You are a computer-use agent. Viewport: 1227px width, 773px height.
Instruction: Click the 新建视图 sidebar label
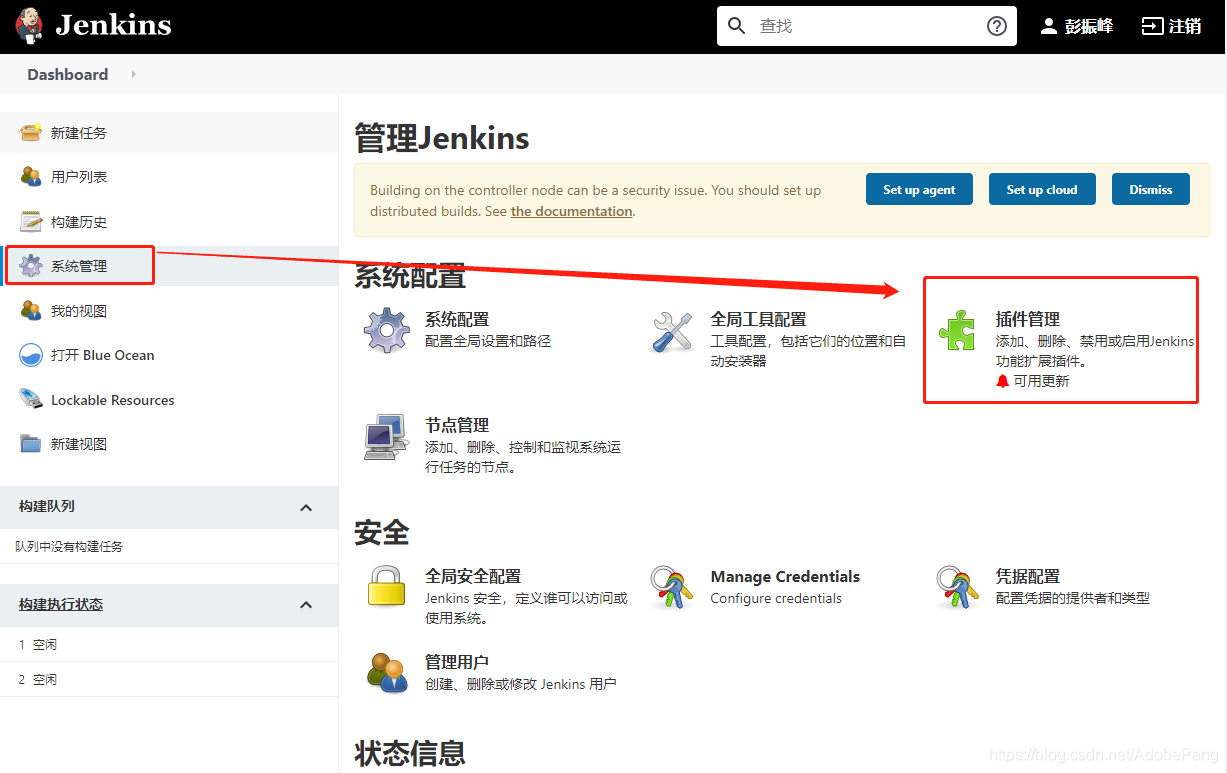coord(78,444)
